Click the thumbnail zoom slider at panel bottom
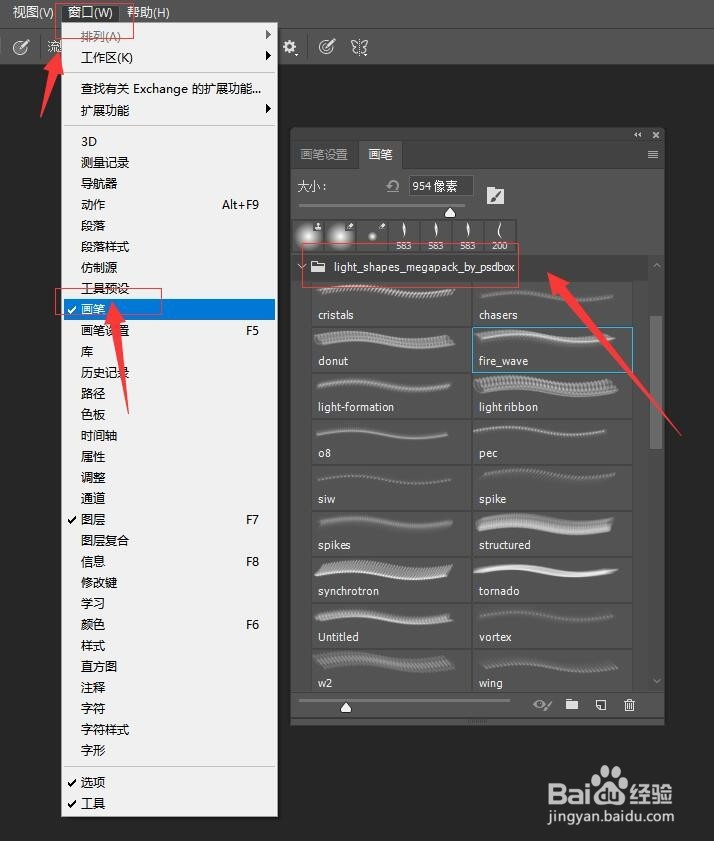The height and width of the screenshot is (841, 714). 346,707
